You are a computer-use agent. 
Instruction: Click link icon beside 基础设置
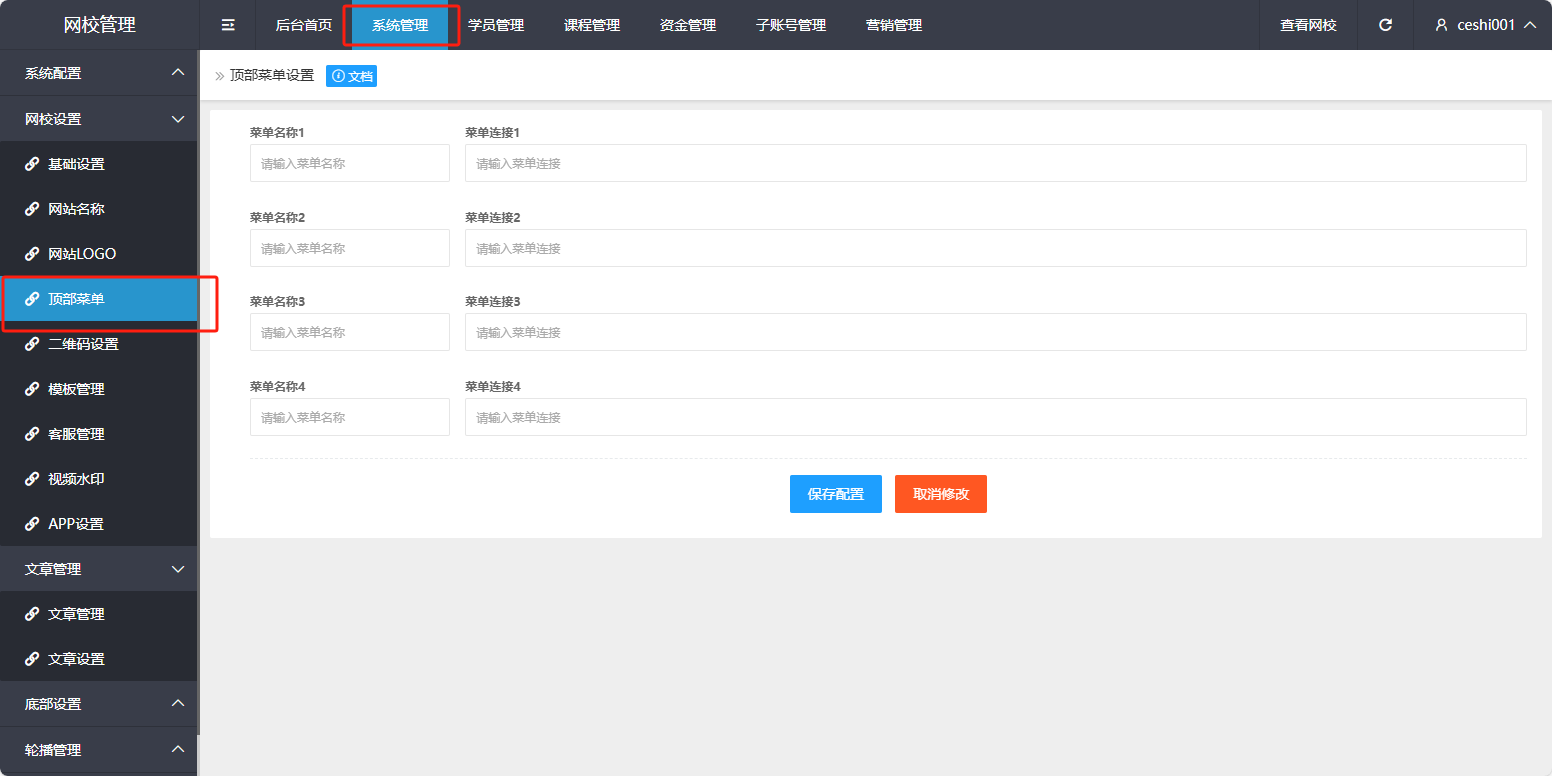32,164
